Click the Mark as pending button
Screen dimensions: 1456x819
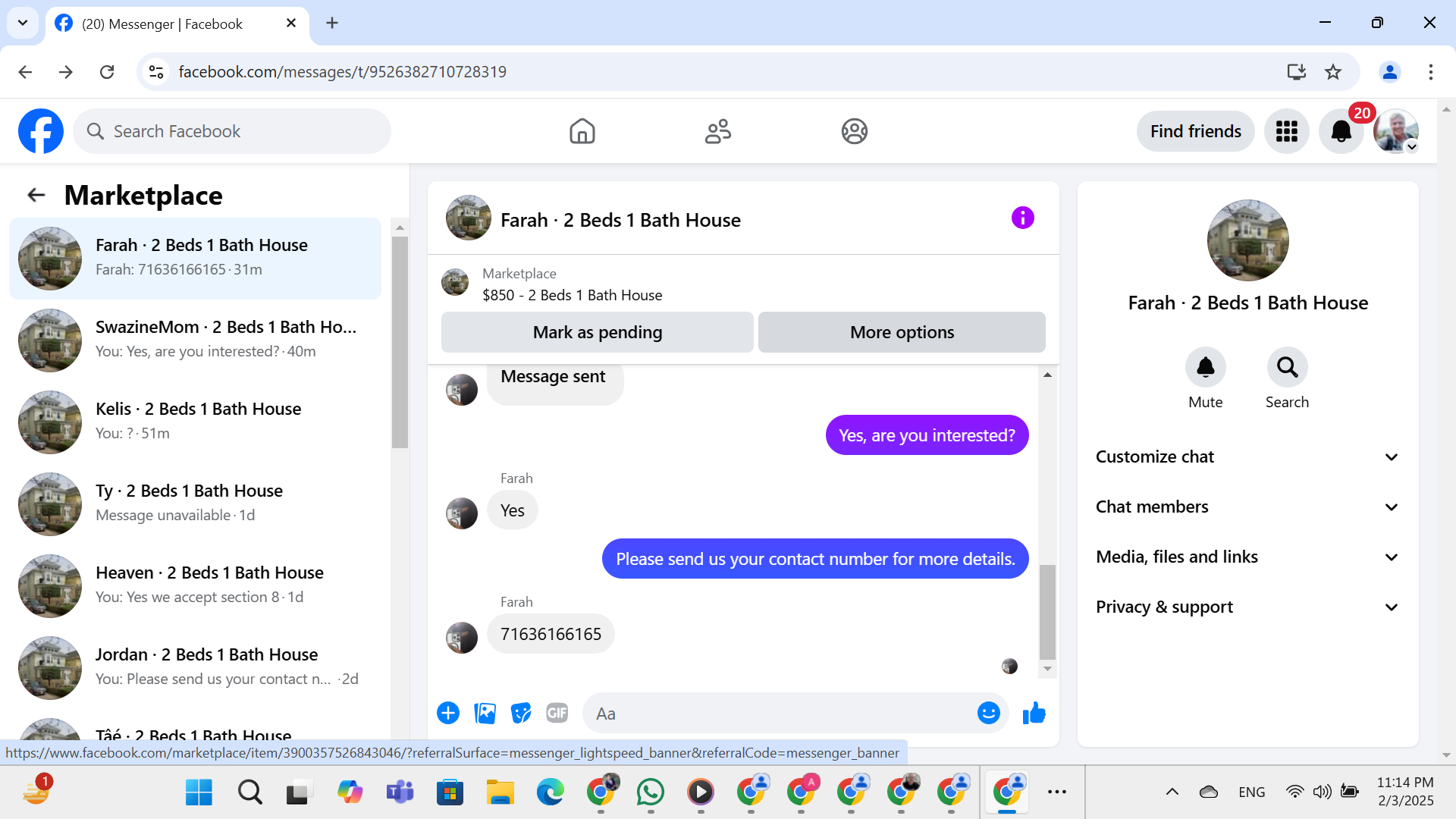point(597,332)
